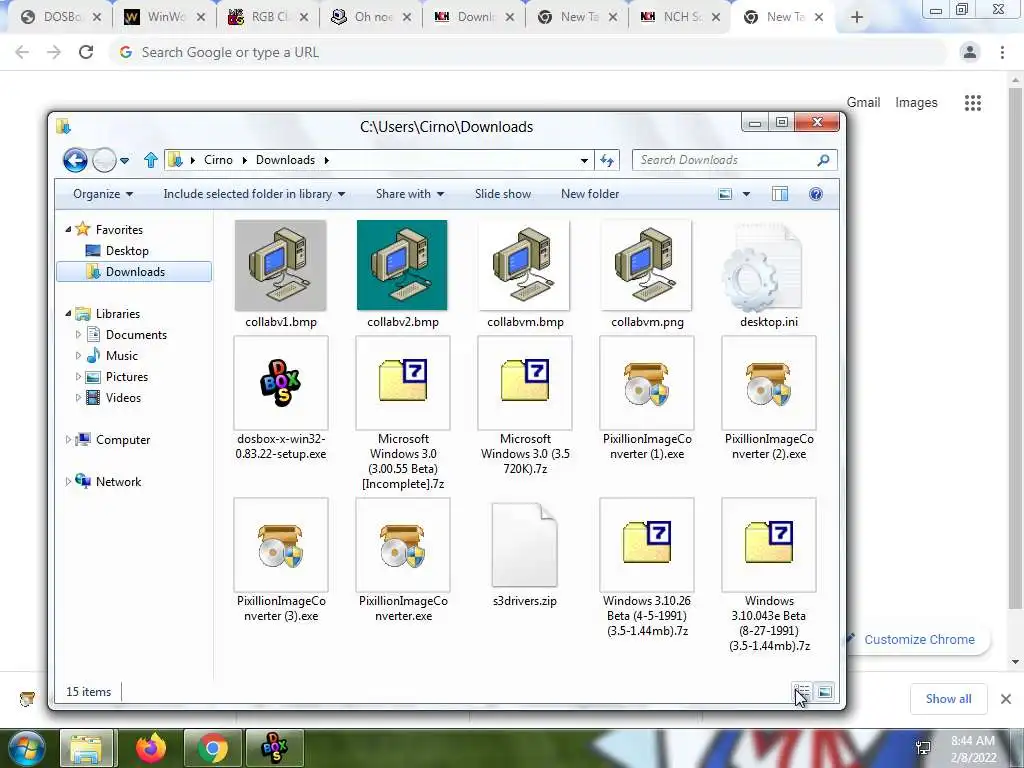This screenshot has height=768, width=1024.
Task: Open Explorer Help question mark icon
Action: pos(816,194)
